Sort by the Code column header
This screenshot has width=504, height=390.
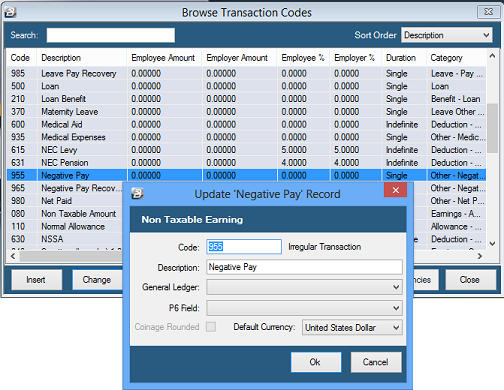click(22, 58)
